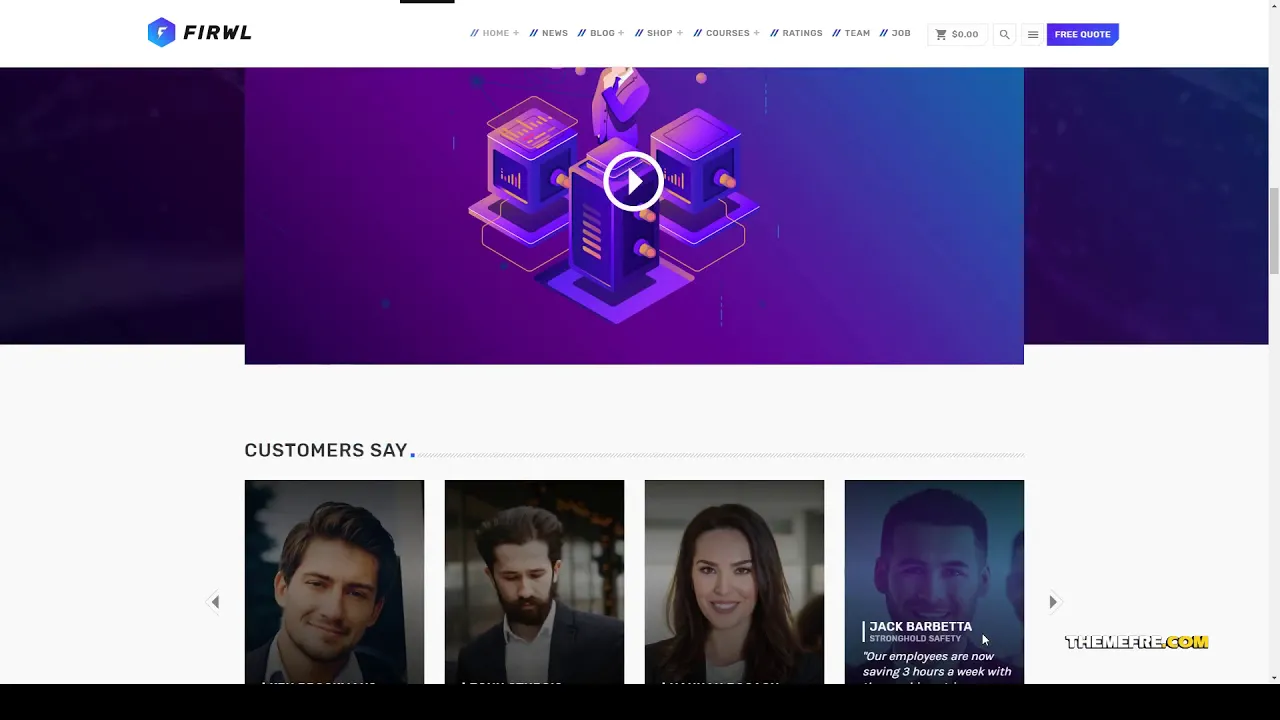Play the video with the circular play button

[x=633, y=181]
